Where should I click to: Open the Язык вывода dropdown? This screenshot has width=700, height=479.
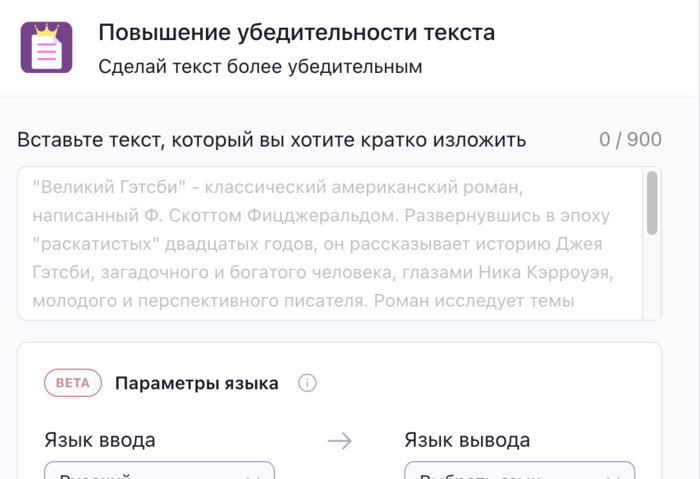point(519,470)
